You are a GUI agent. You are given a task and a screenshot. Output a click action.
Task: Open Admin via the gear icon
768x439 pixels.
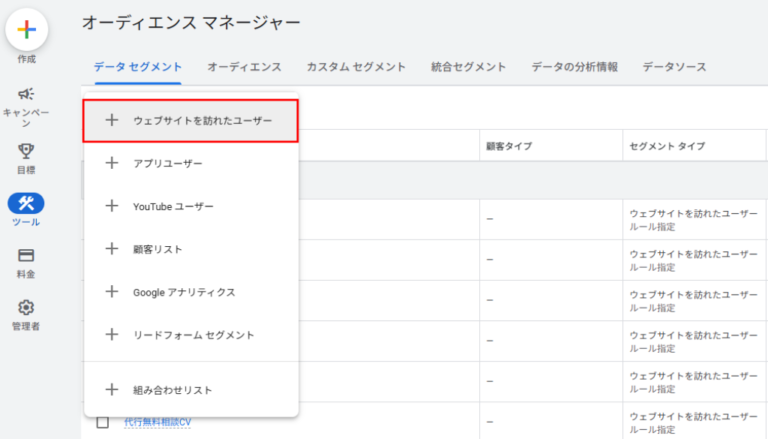(26, 307)
